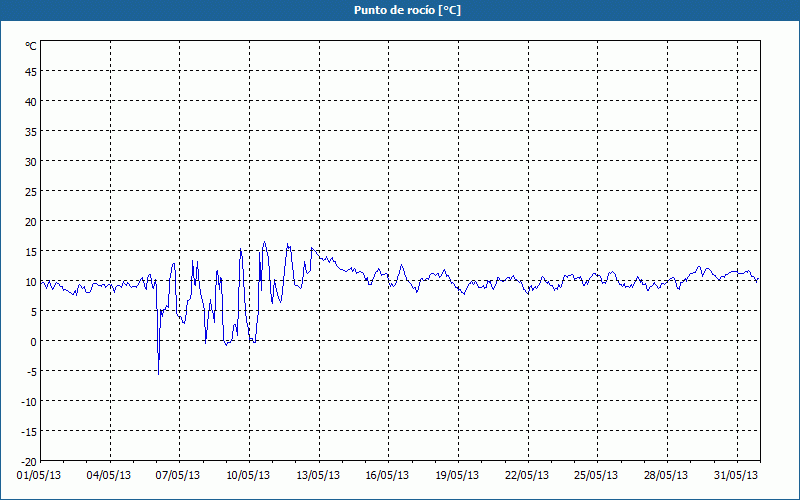Select the 10 label on the y-axis
The height and width of the screenshot is (500, 800).
coord(31,281)
